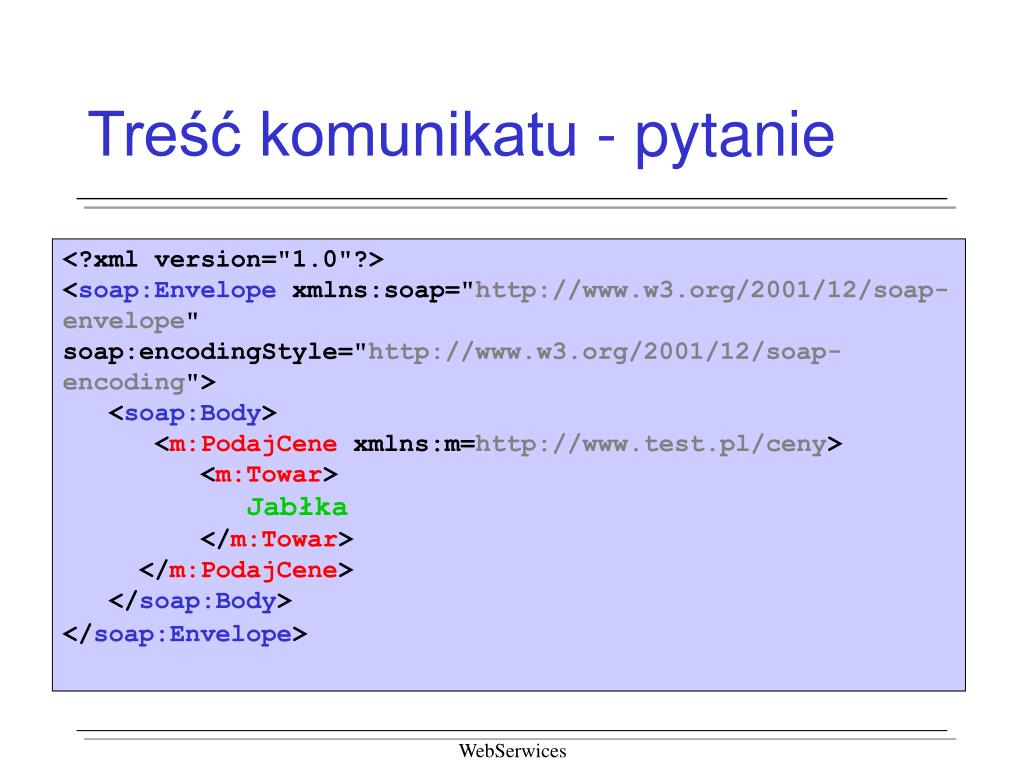This screenshot has width=1024, height=768.
Task: Click the 'xmlns:soap=' attribute text
Action: tap(376, 289)
